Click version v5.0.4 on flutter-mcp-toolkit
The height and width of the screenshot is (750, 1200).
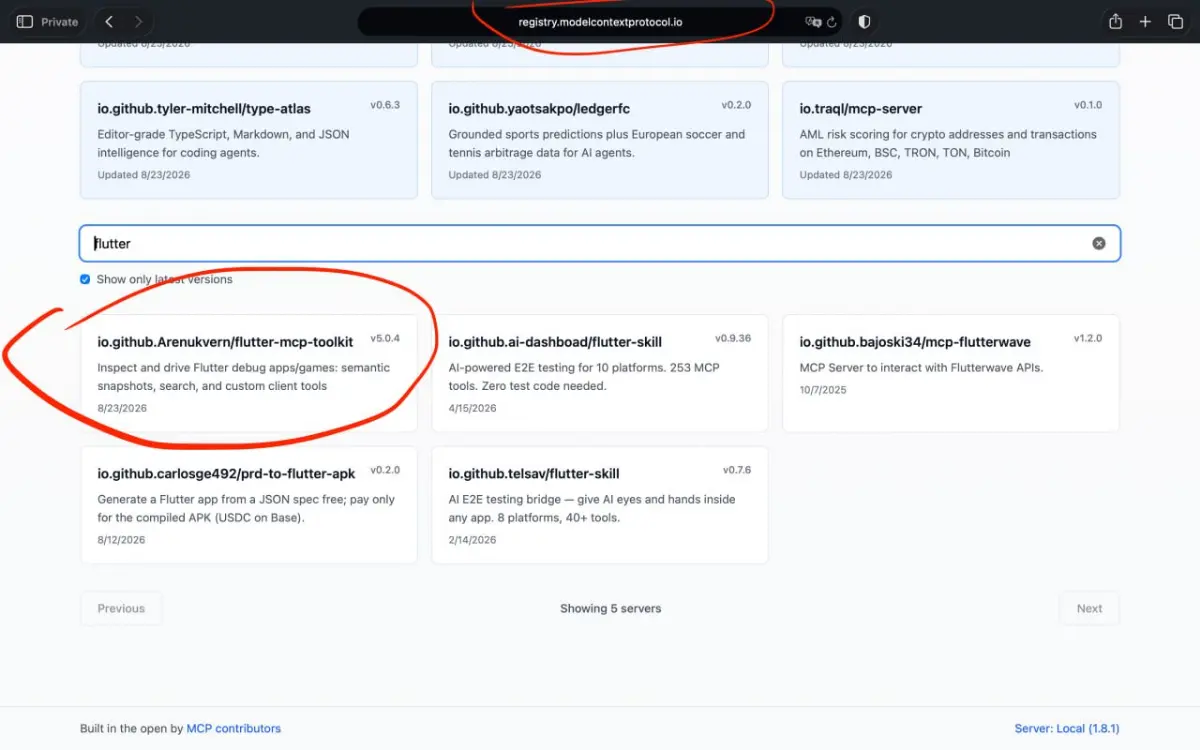pos(385,338)
